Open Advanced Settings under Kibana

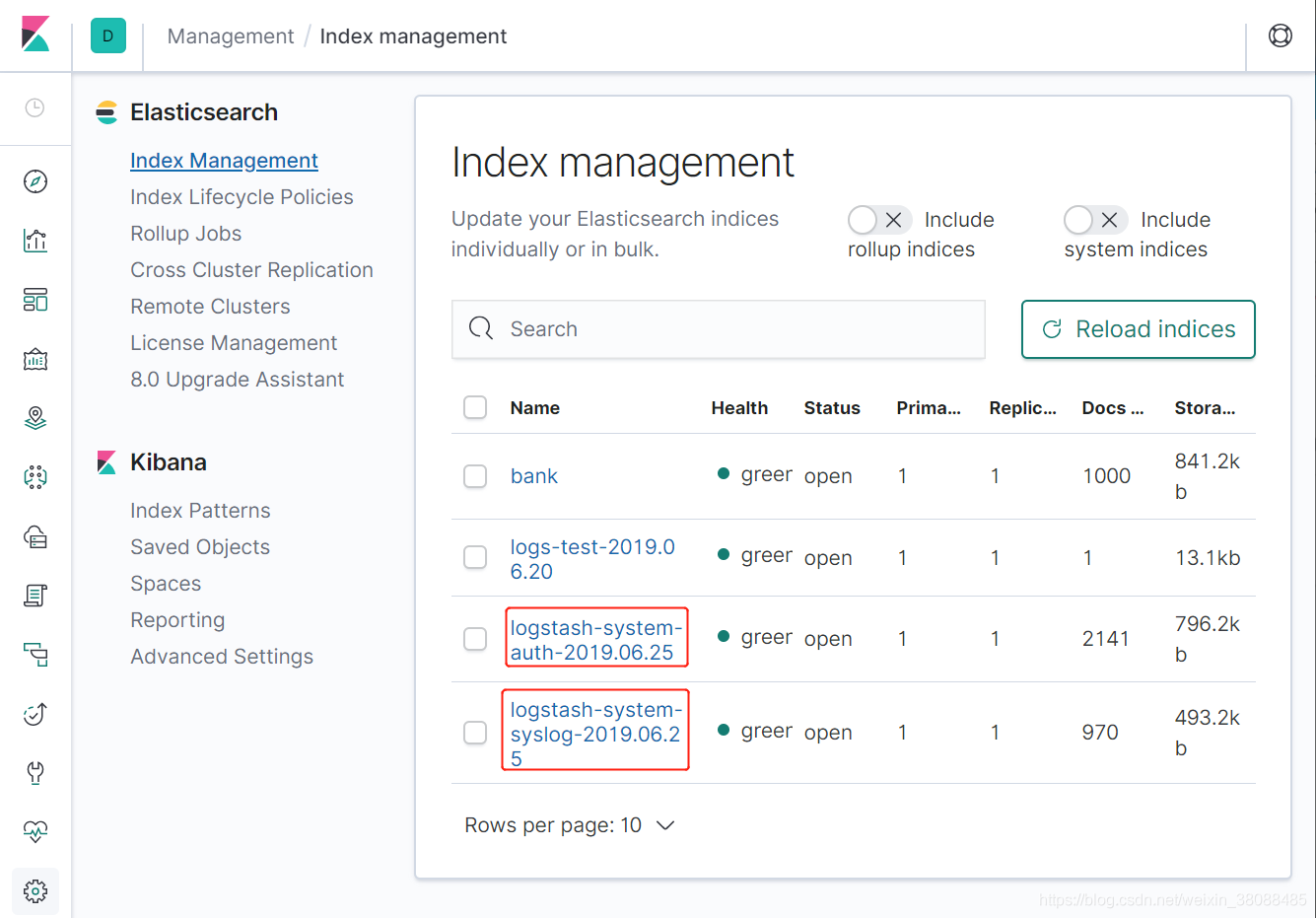click(222, 657)
